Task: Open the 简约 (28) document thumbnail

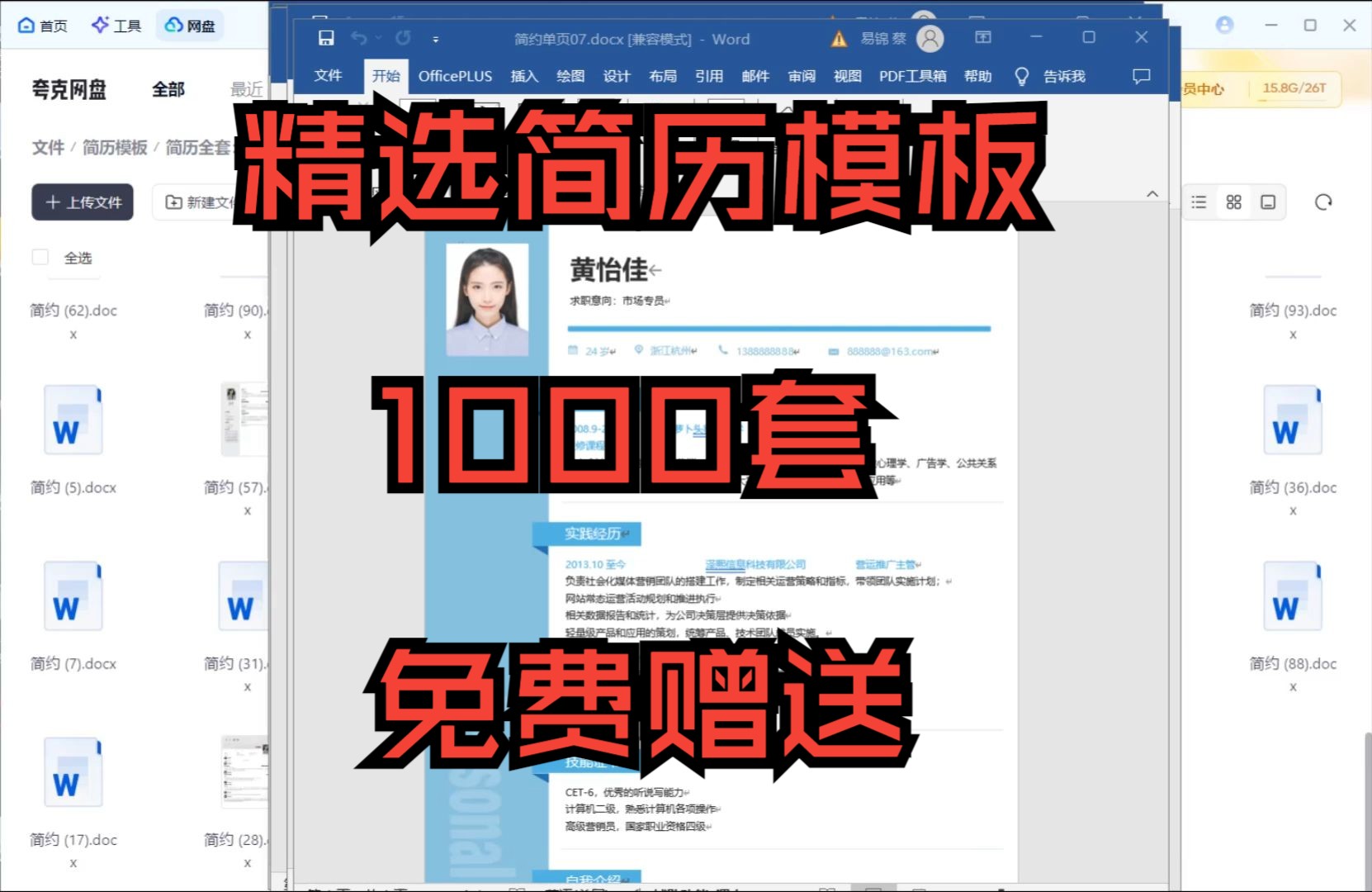Action: tap(244, 771)
